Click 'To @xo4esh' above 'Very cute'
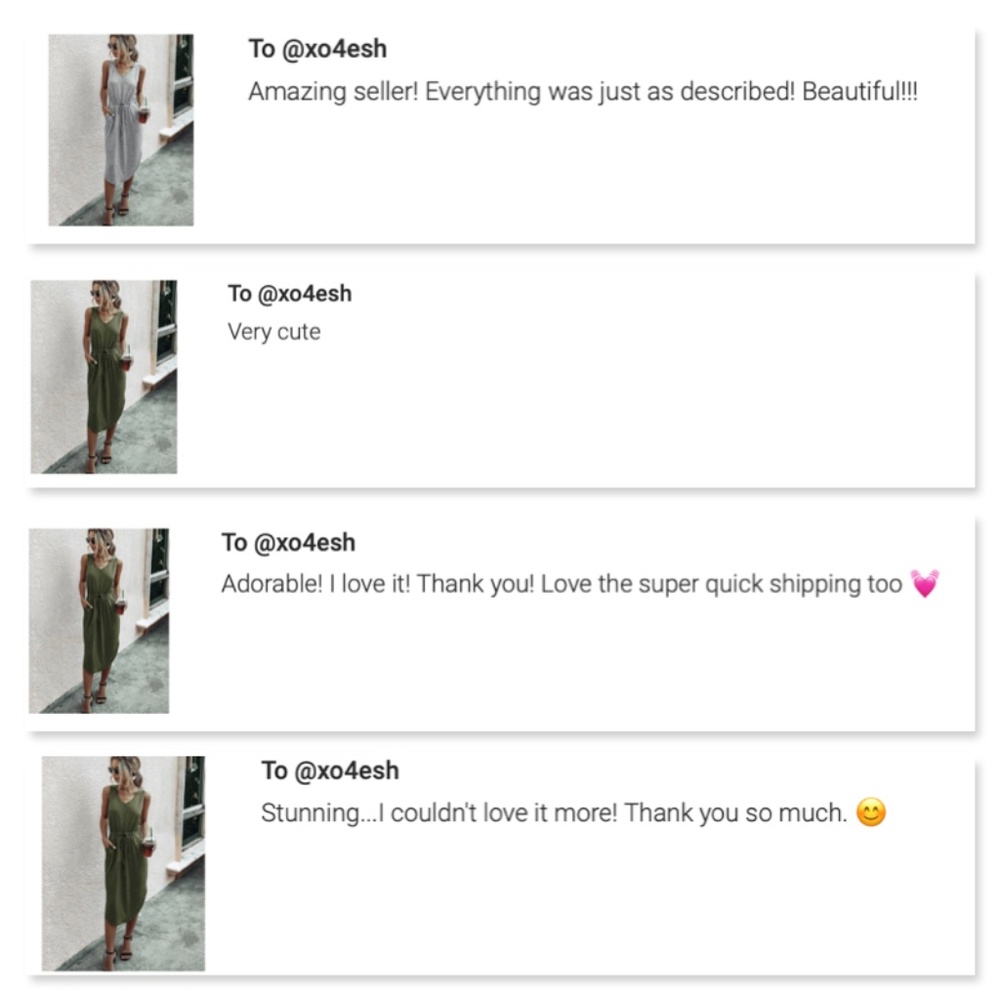 click(289, 294)
